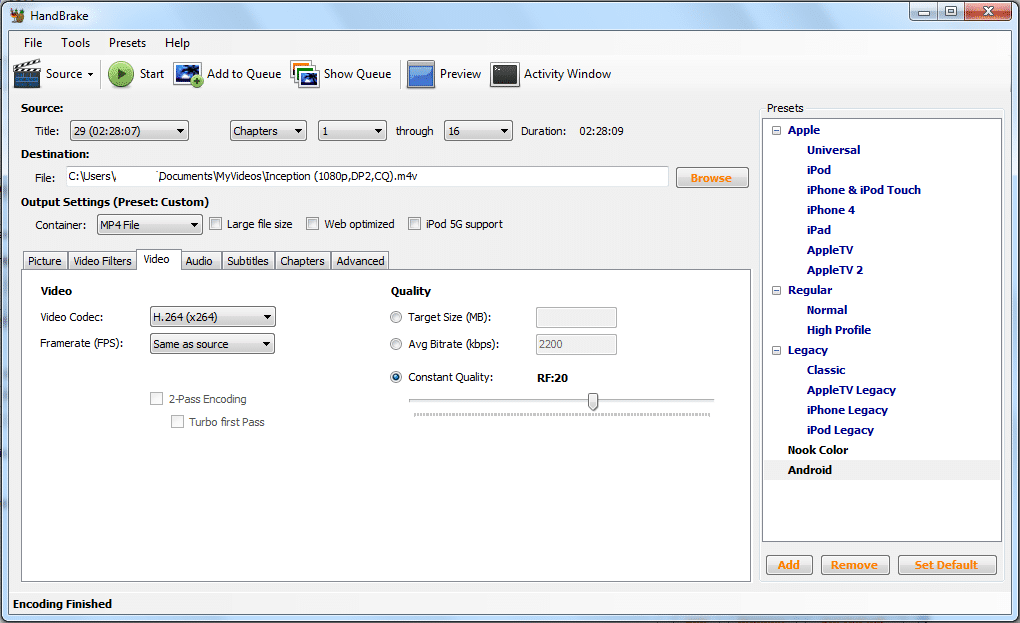Select the Android preset
The image size is (1020, 623).
(809, 470)
